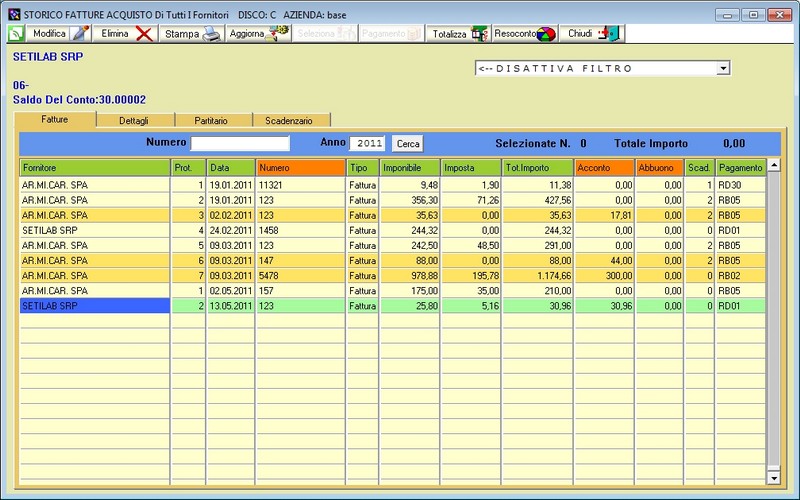Viewport: 800px width, 500px height.
Task: Click the Acconto value 44,00
Action: coord(605,261)
